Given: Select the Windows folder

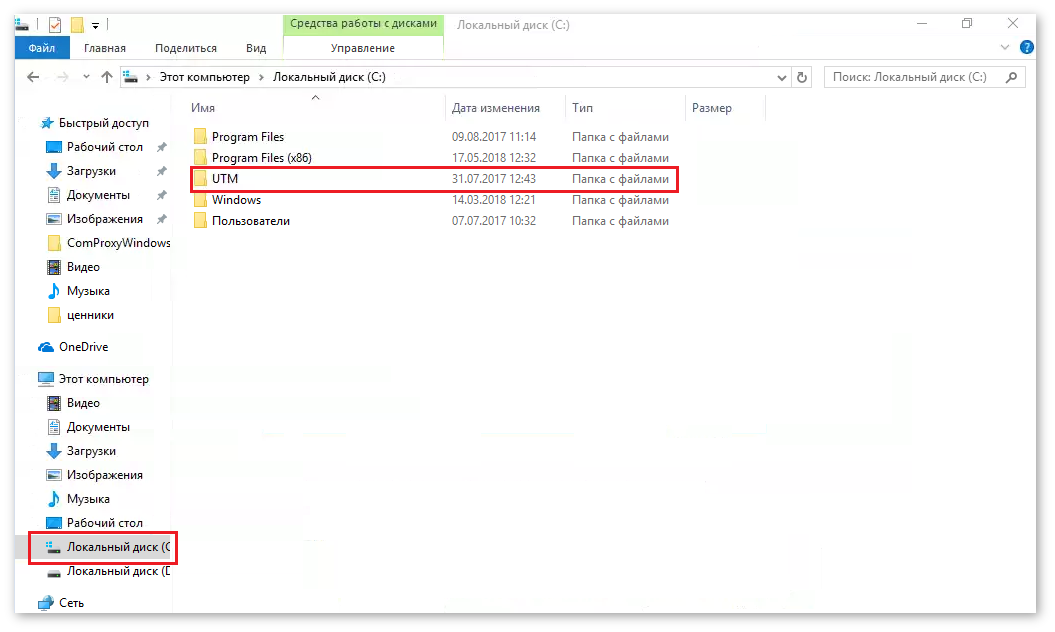Looking at the screenshot, I should [236, 200].
